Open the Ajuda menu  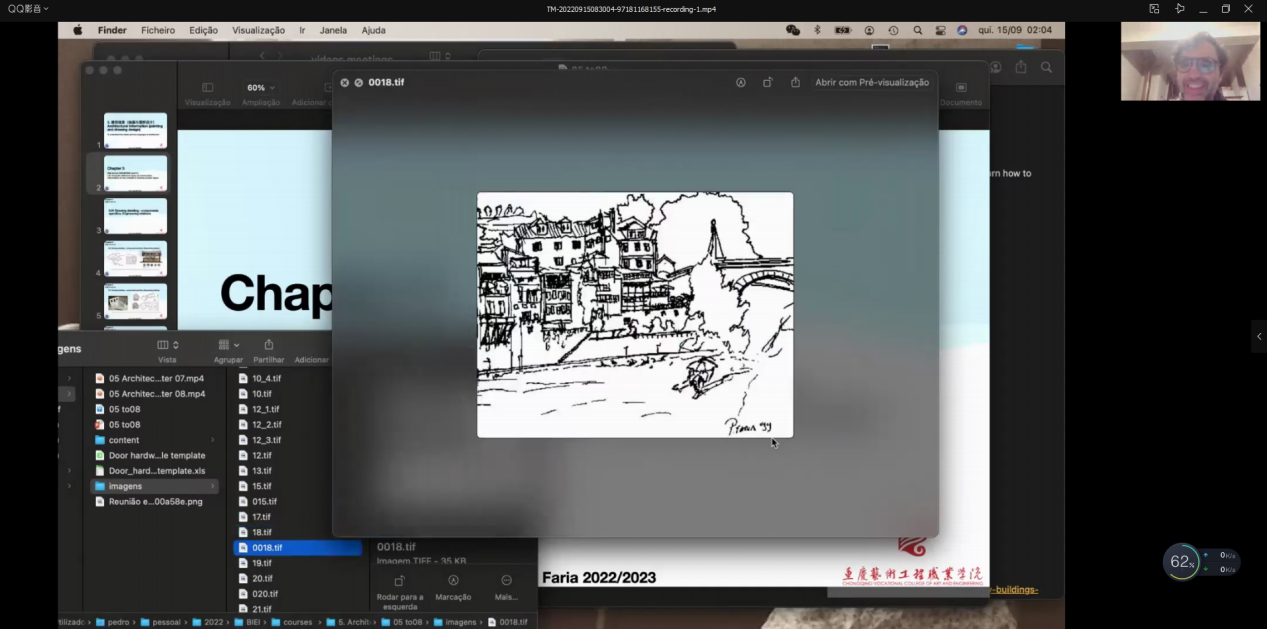373,30
